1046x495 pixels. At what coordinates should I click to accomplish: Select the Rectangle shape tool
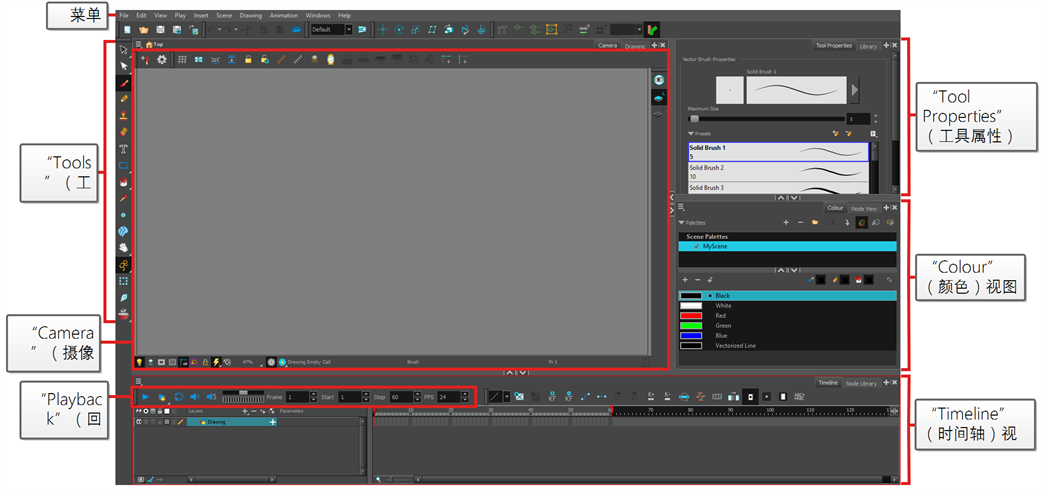124,165
